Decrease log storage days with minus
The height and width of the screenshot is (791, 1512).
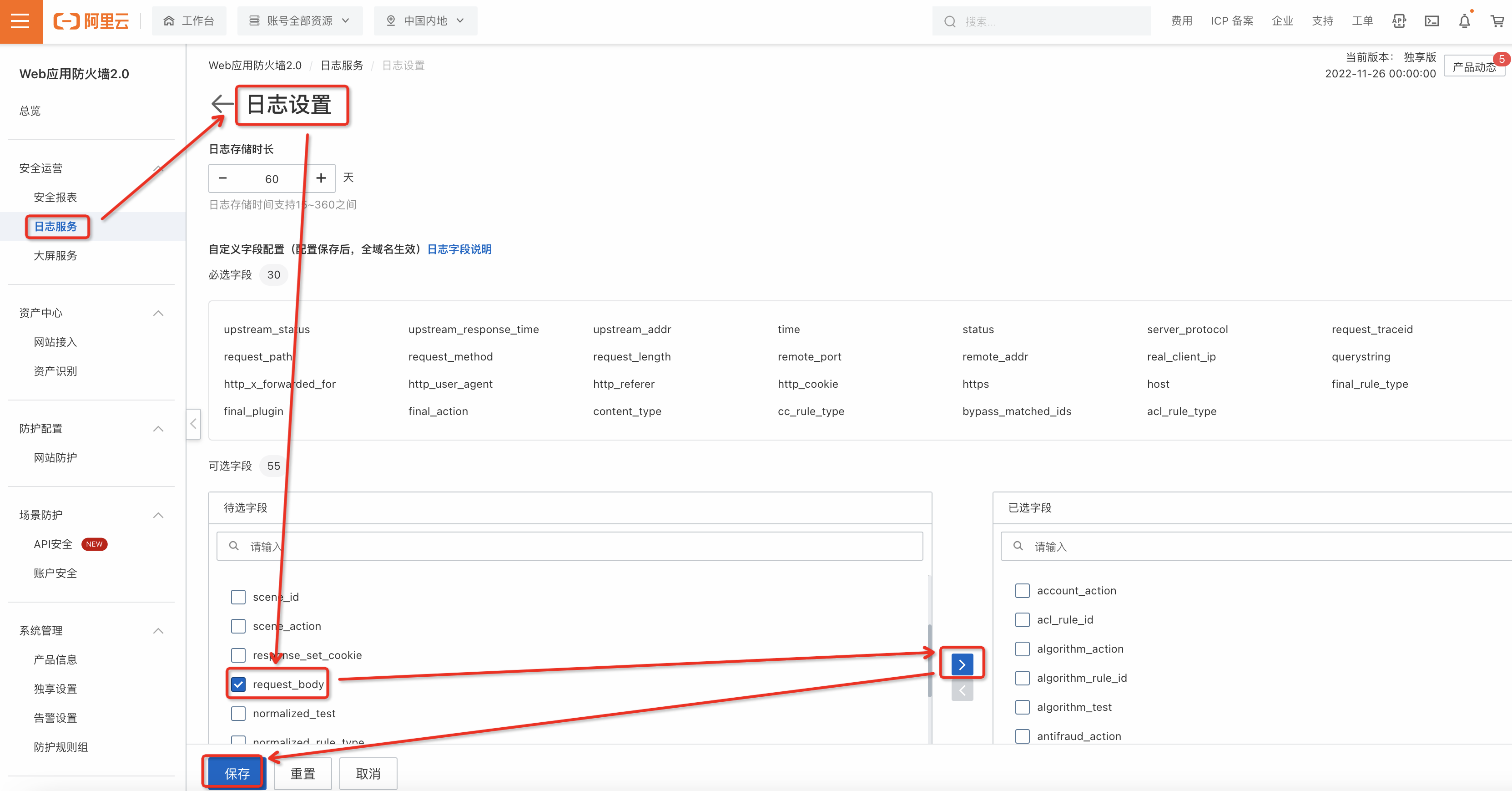point(223,178)
